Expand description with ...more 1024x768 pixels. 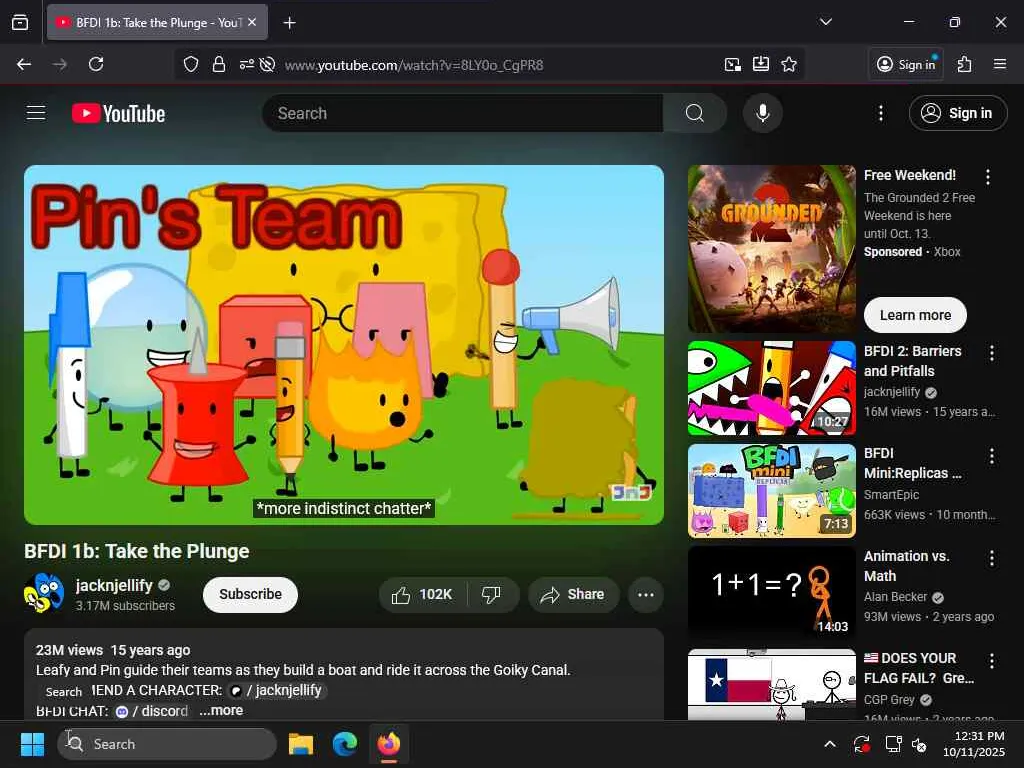tap(221, 711)
